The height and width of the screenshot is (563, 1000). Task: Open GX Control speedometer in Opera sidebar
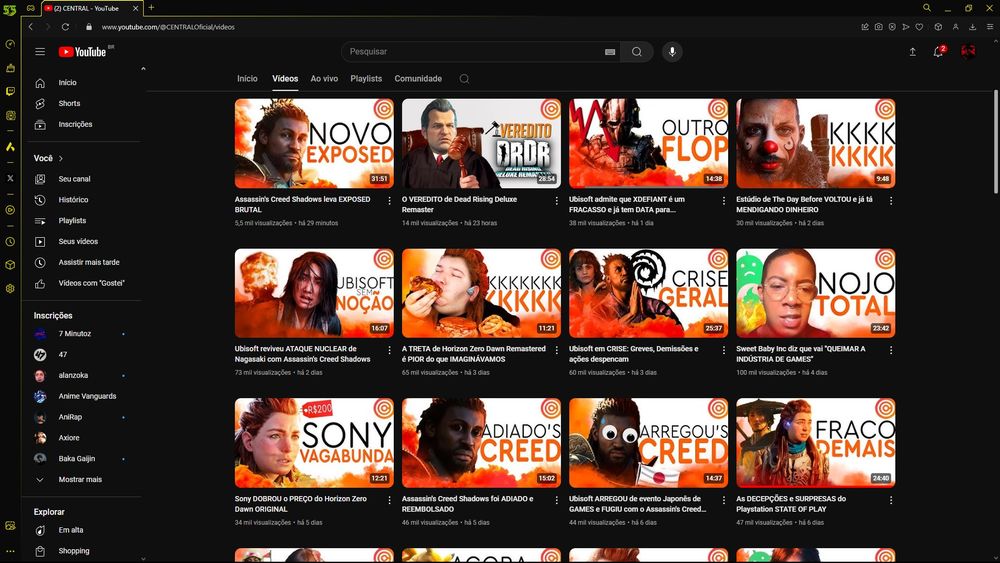click(10, 44)
